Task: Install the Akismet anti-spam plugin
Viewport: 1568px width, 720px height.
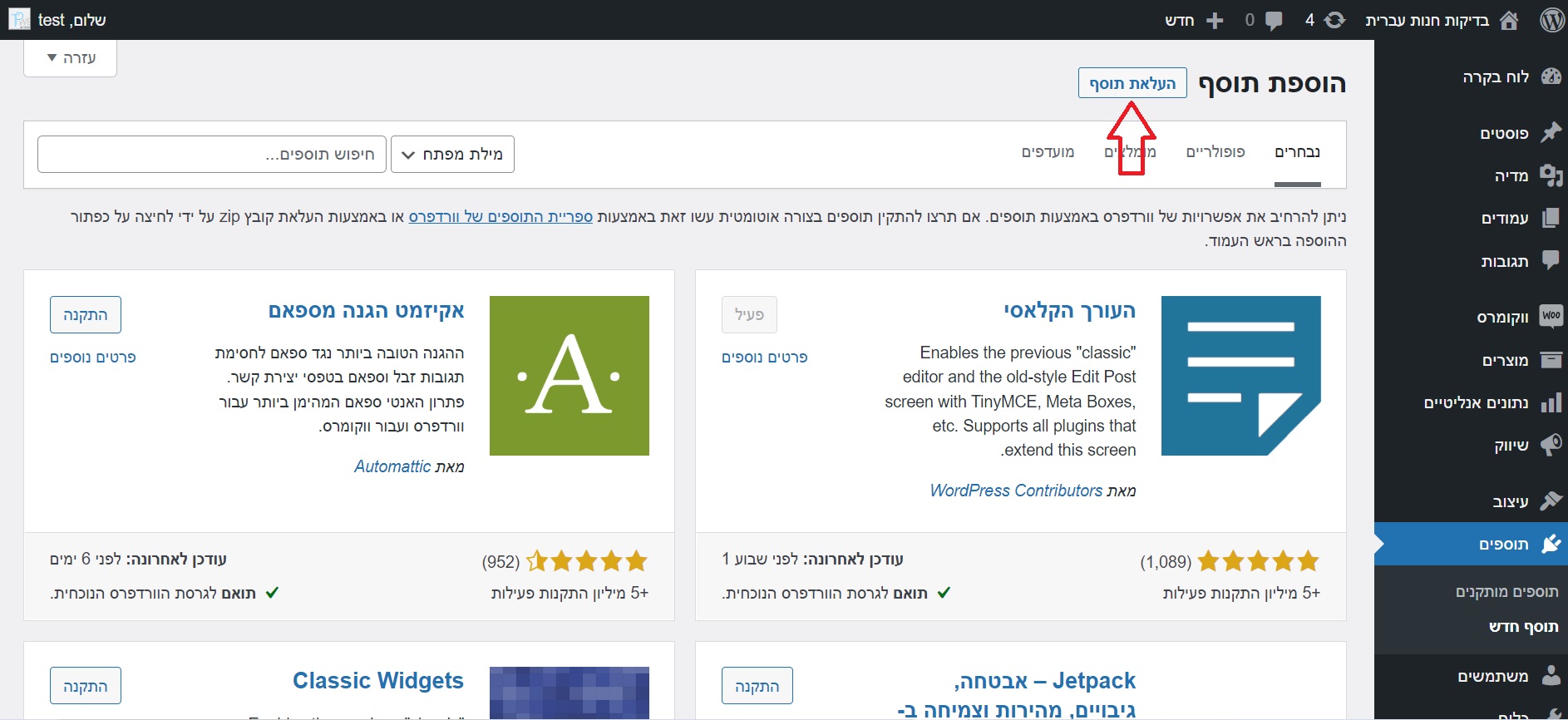Action: pos(86,315)
